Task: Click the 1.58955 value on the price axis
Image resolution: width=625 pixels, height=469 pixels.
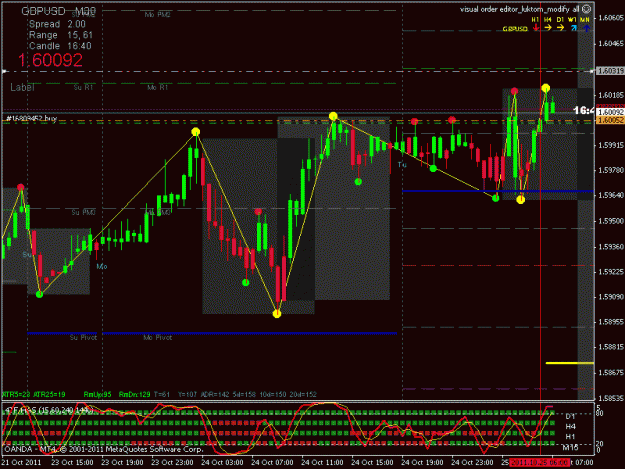Action: point(611,322)
